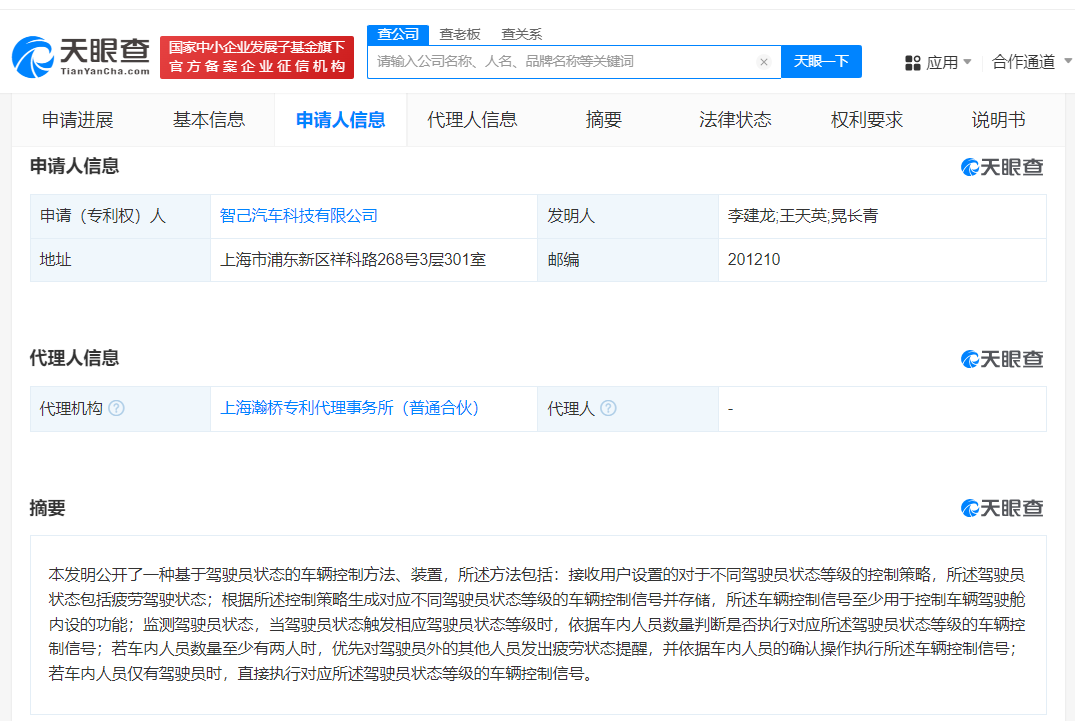Switch to the 查关系 search tab
1075x721 pixels.
[x=523, y=34]
